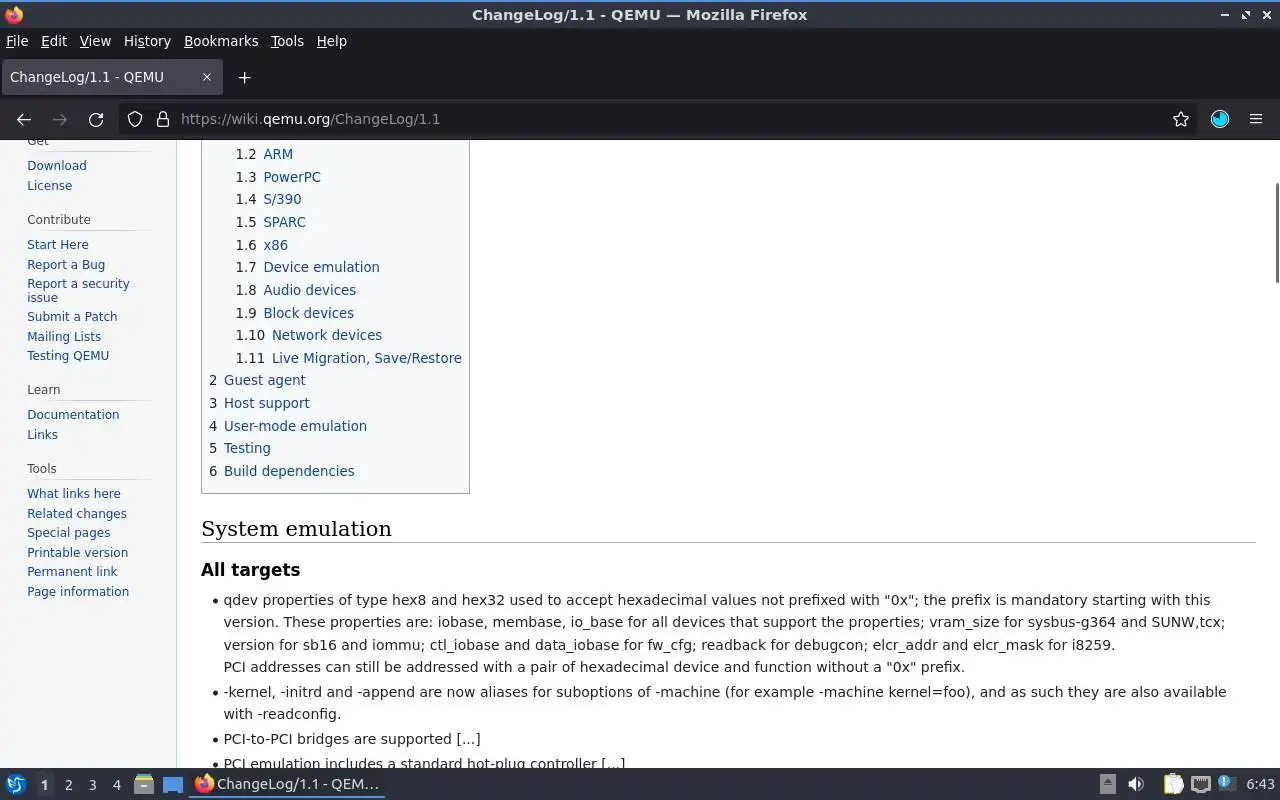Jump to Live Migration, Save/Restore entry
This screenshot has height=800, width=1280.
tap(349, 358)
